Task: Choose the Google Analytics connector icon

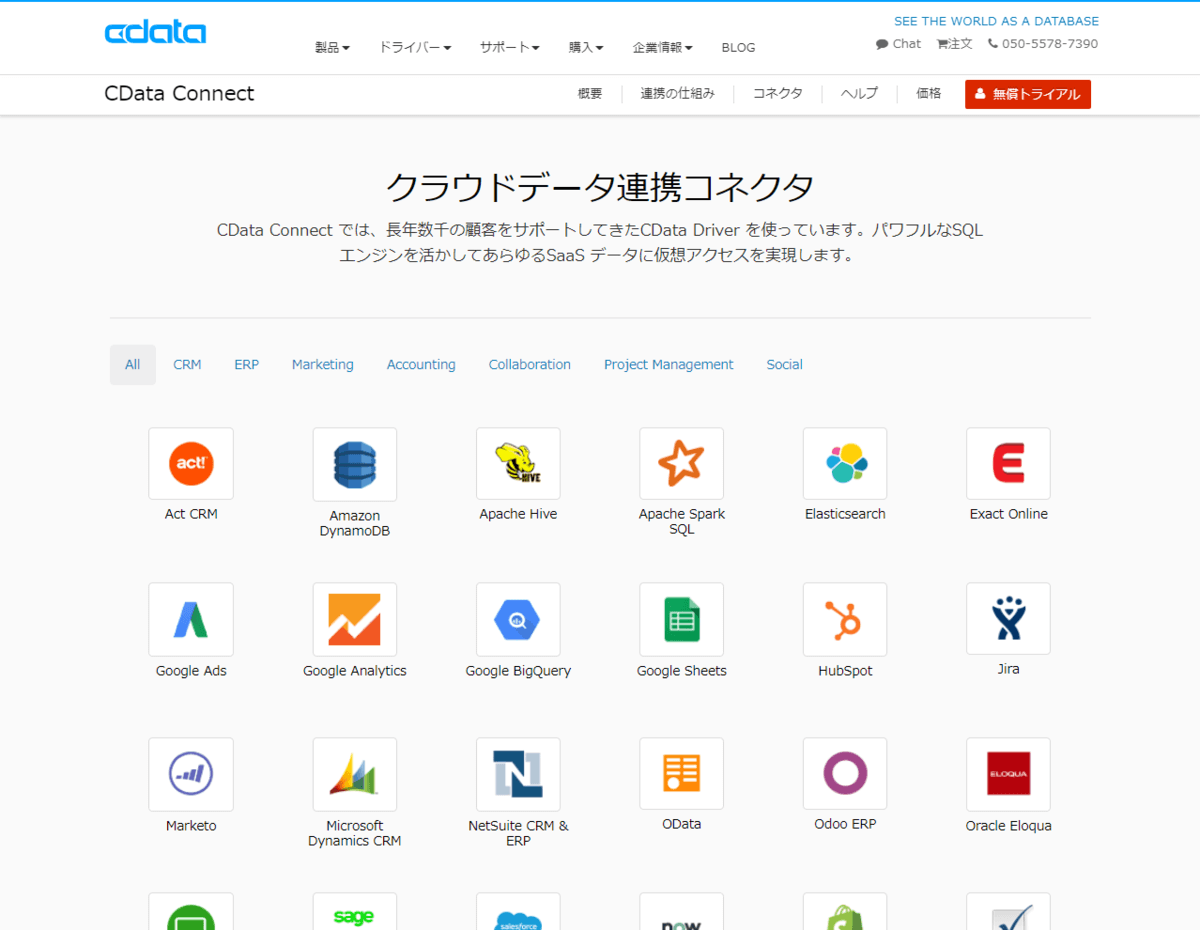Action: (x=355, y=620)
